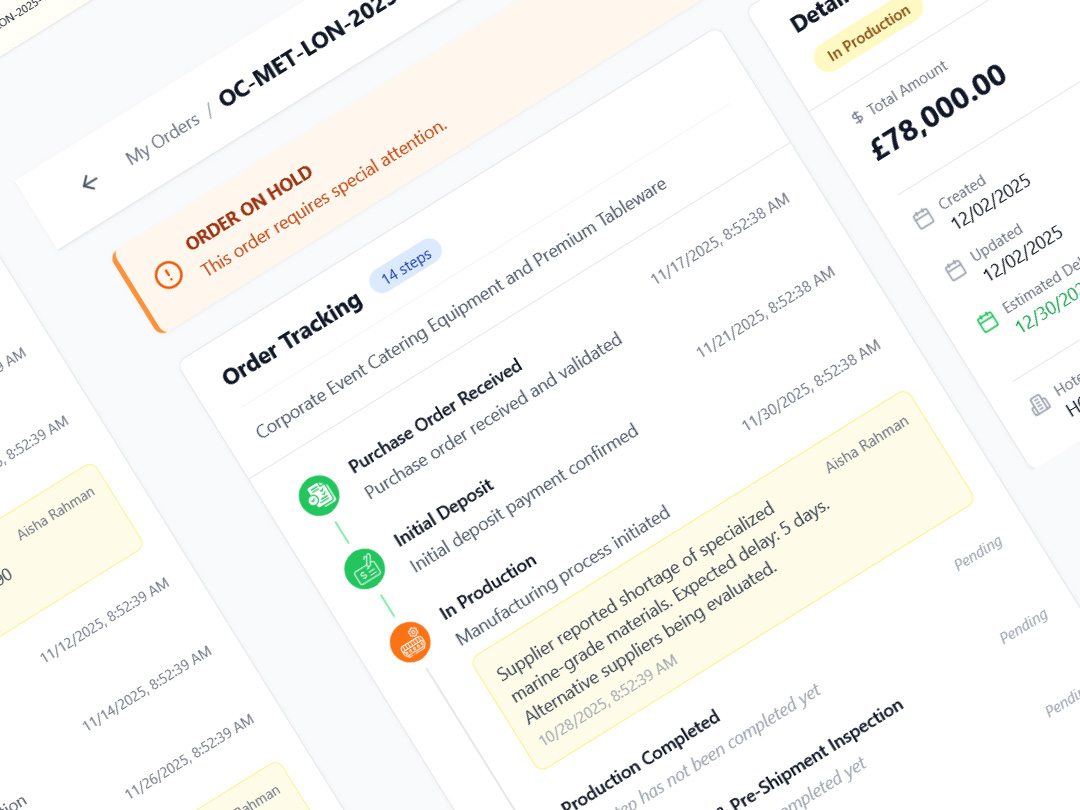Click the Updated date calendar icon
This screenshot has width=1080, height=810.
[956, 268]
